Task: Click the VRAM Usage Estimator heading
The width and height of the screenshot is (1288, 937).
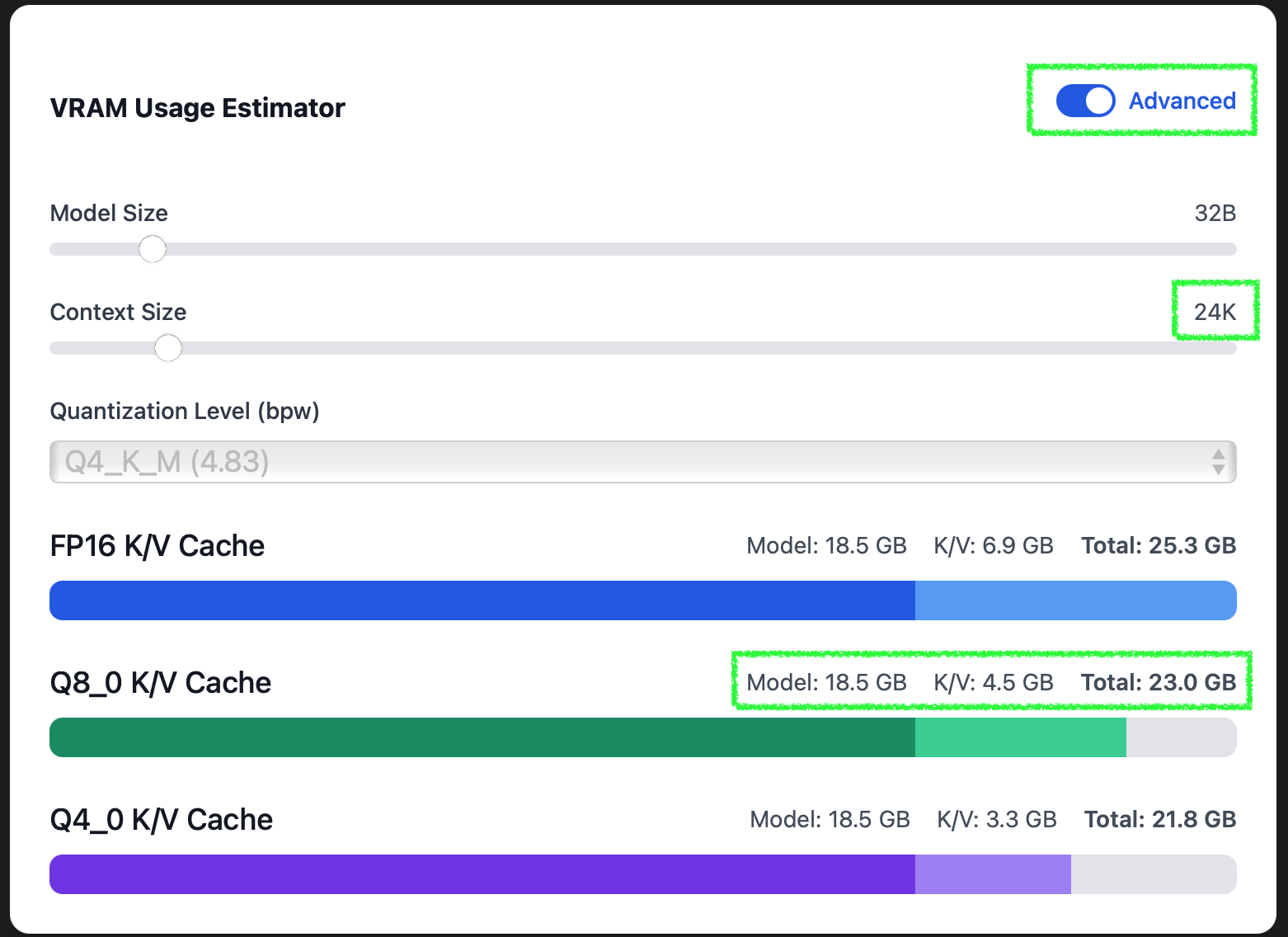Action: click(198, 108)
